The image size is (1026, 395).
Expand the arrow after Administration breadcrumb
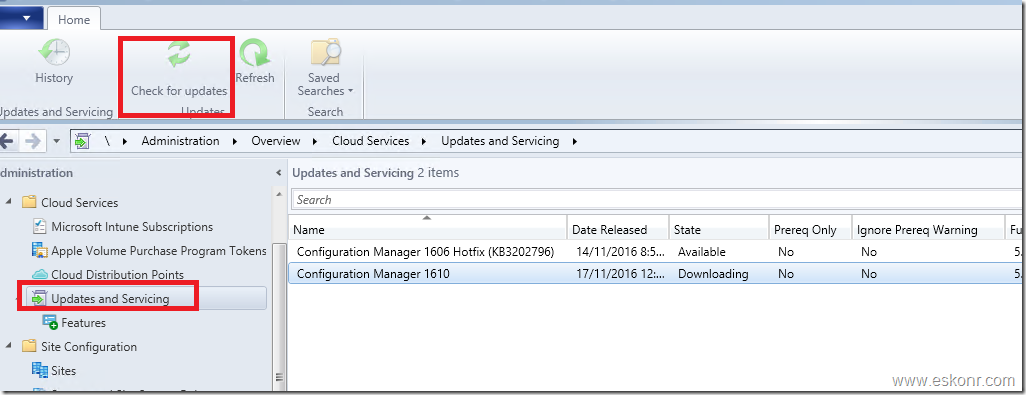[236, 141]
